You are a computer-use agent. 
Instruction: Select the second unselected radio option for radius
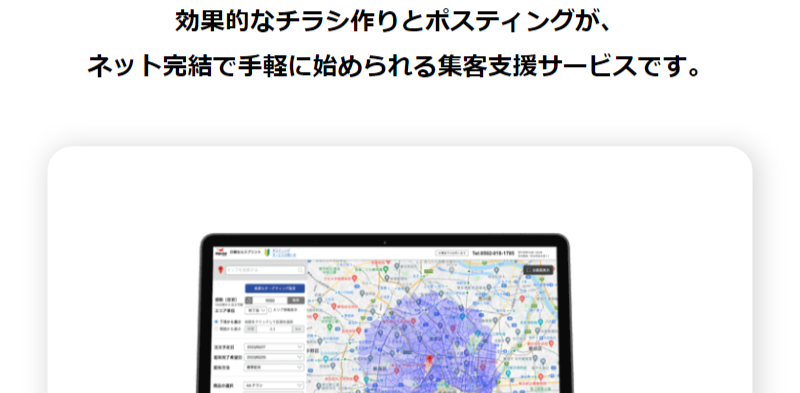click(216, 329)
